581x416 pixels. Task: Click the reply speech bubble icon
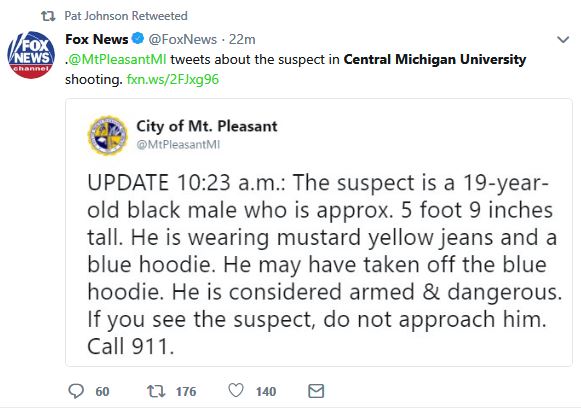click(x=76, y=391)
